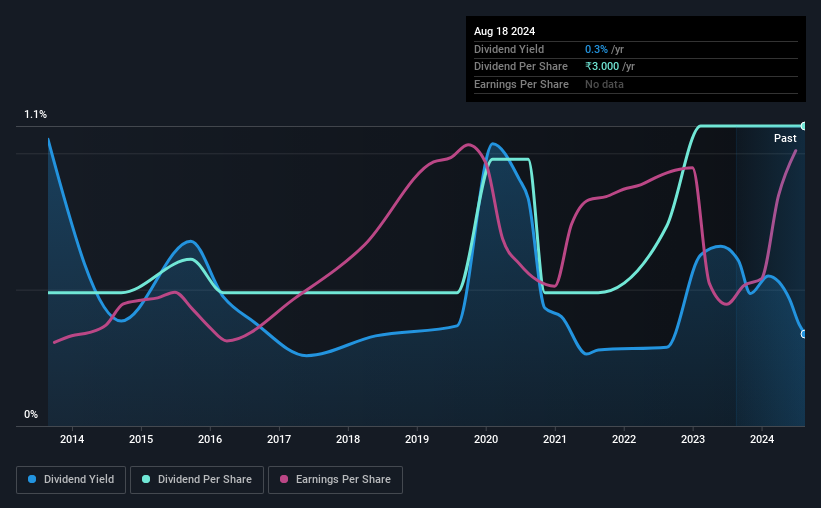Click the blue dividend yield endpoint marker
This screenshot has height=508, width=821.
pyautogui.click(x=804, y=334)
